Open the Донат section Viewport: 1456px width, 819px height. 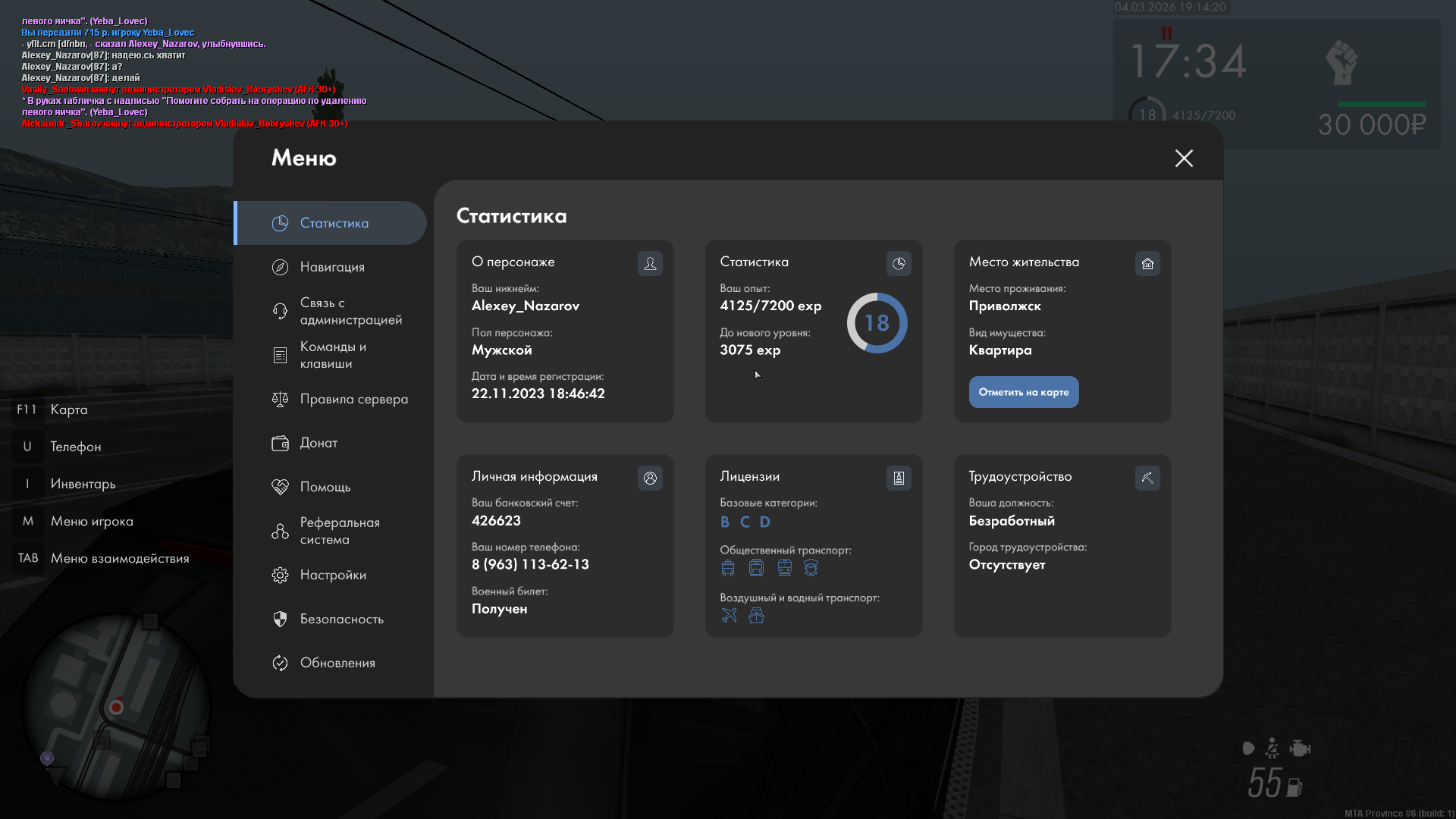[x=318, y=443]
